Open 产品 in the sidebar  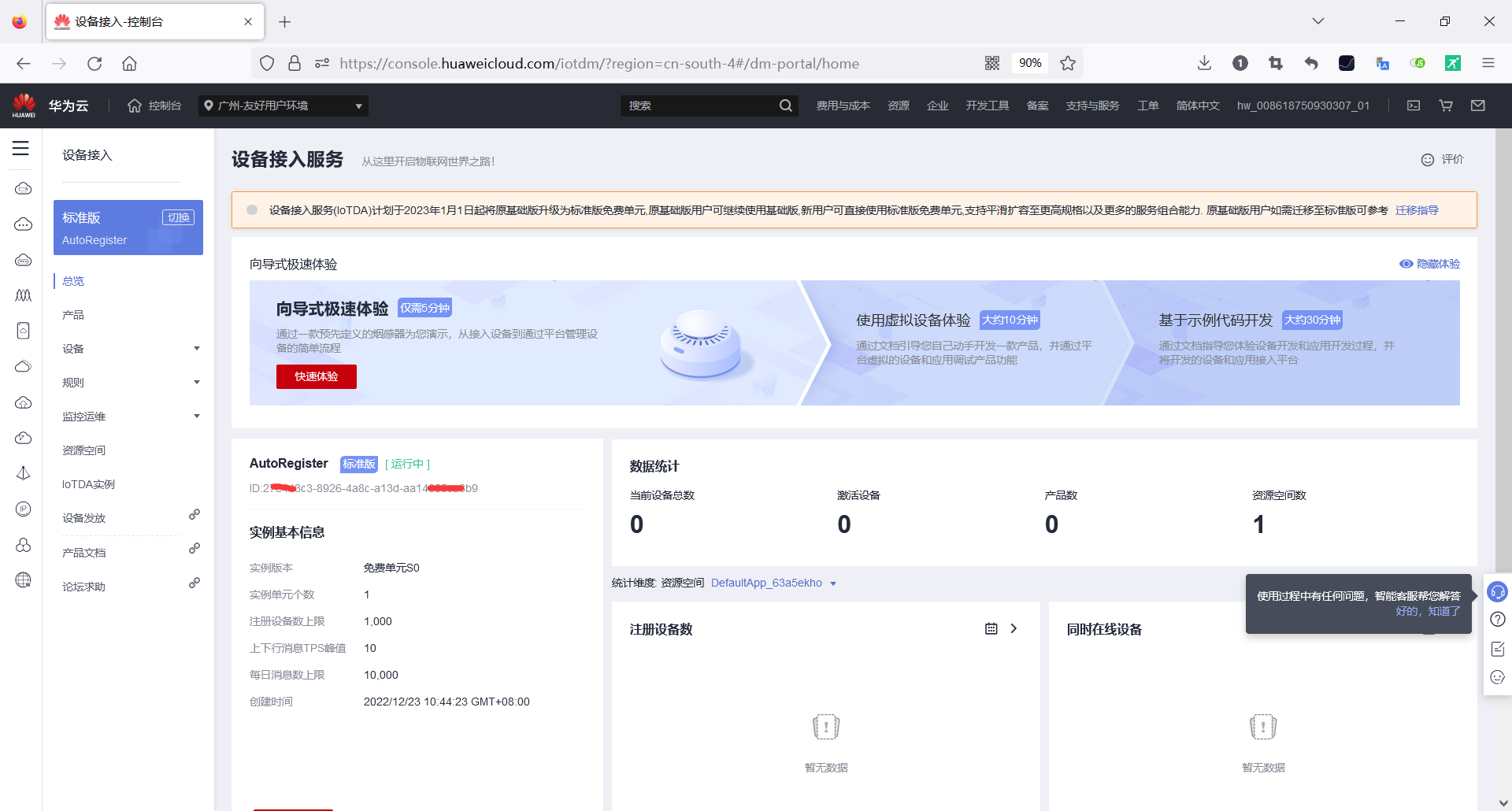point(73,315)
